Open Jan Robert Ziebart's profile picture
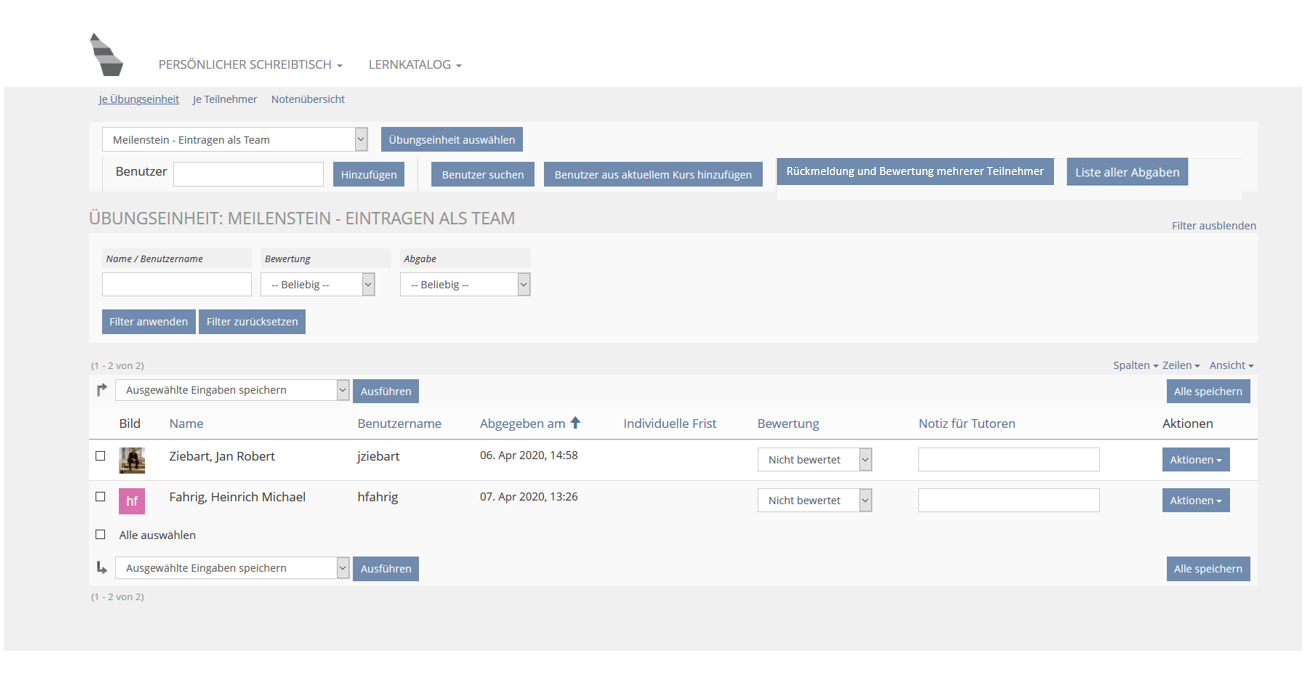The height and width of the screenshot is (681, 1306). 132,460
